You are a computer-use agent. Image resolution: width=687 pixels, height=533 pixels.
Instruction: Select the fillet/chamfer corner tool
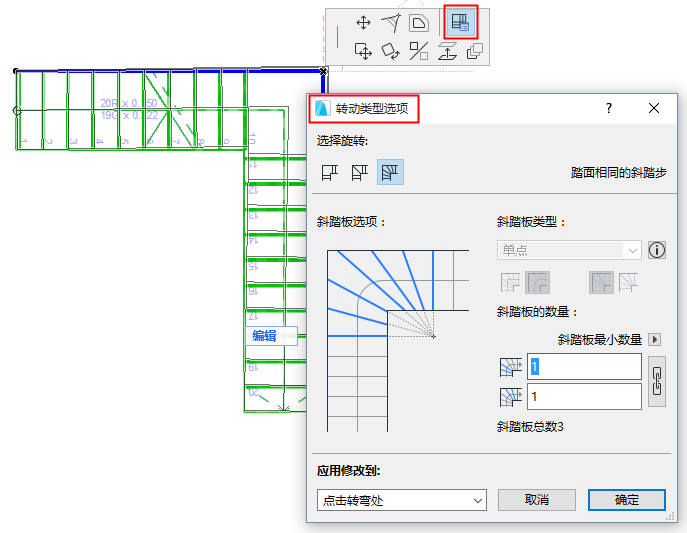[x=419, y=23]
